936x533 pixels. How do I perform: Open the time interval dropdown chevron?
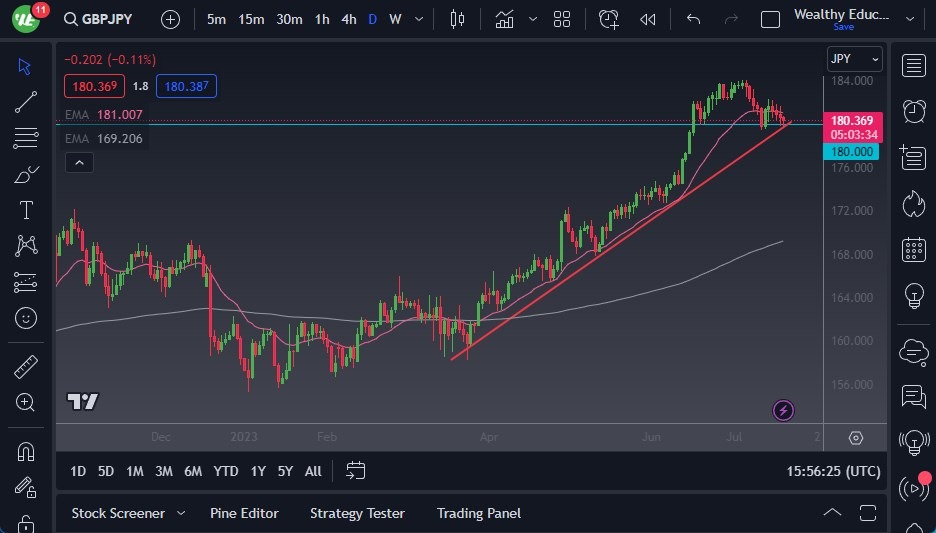coord(418,19)
